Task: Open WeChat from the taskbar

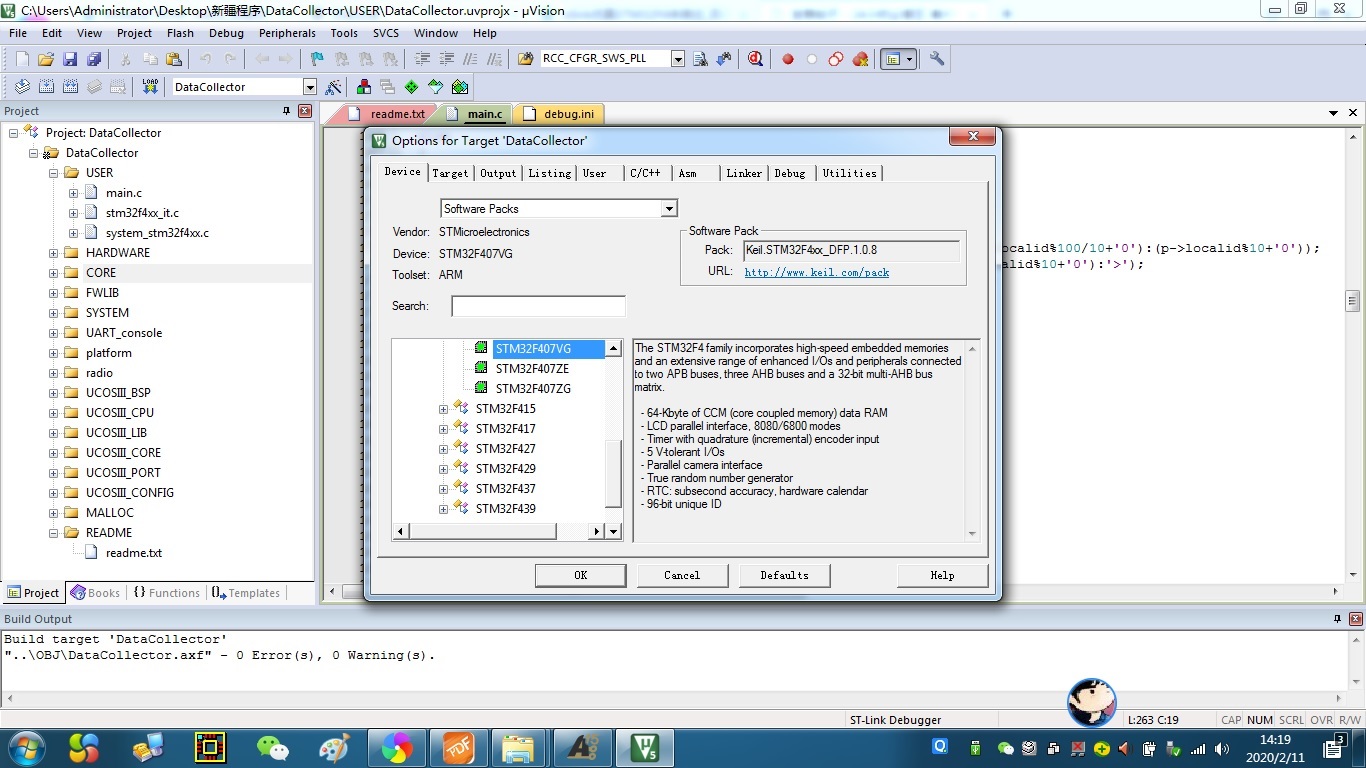Action: click(x=272, y=747)
